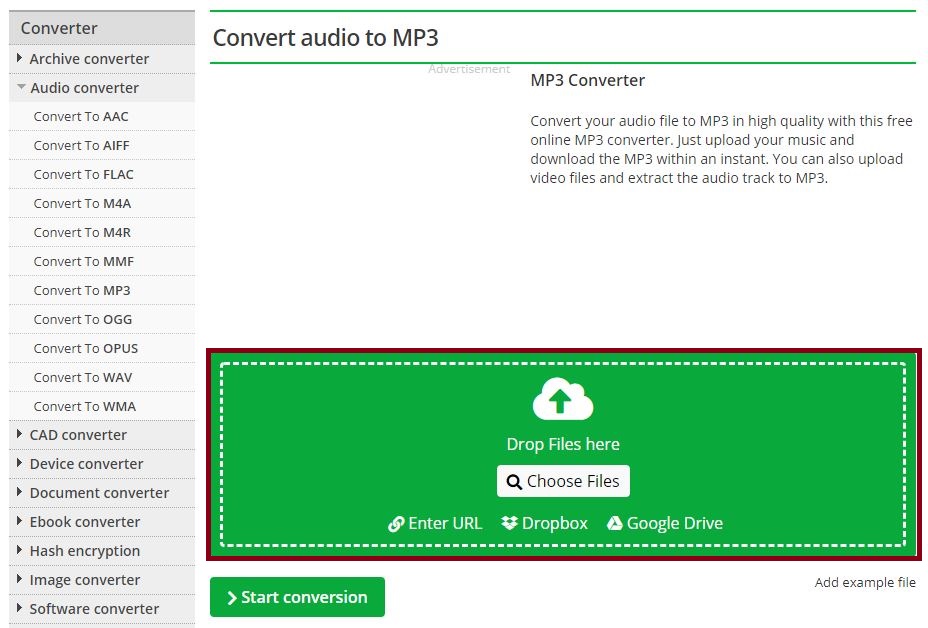Screen dimensions: 928x628
Task: Click the Document converter label
Action: click(99, 493)
